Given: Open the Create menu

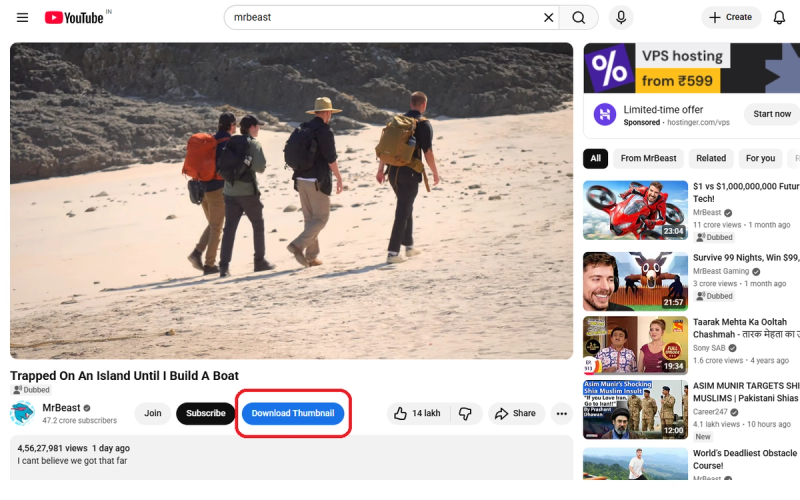Looking at the screenshot, I should (731, 17).
